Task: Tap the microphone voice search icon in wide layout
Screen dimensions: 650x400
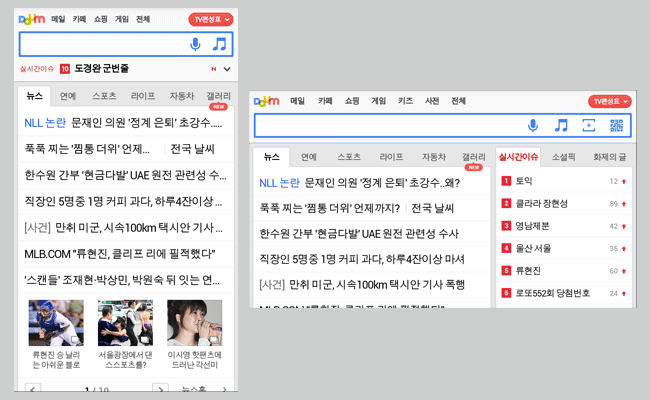Action: pyautogui.click(x=534, y=125)
